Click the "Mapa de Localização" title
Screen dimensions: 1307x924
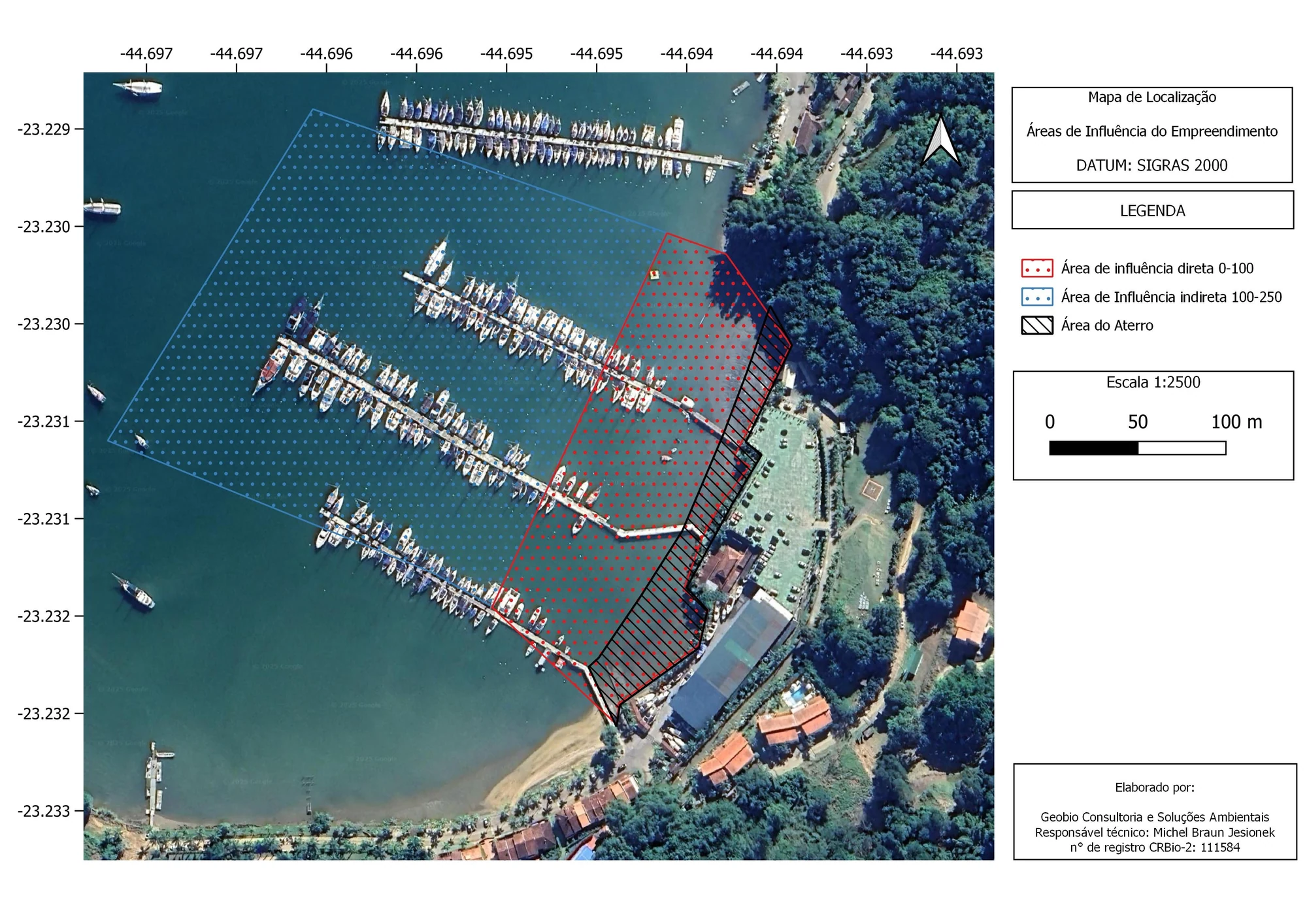tap(1152, 97)
